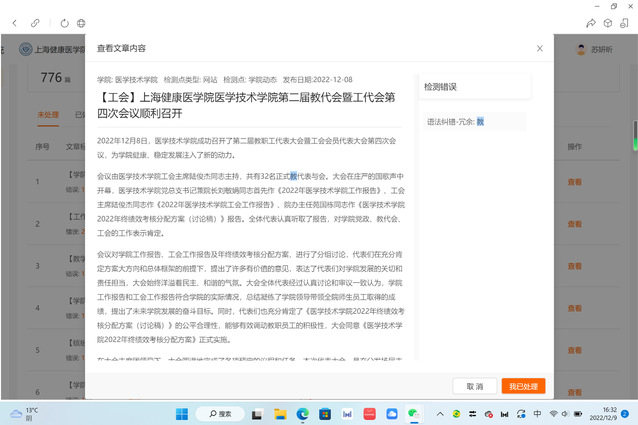Click the share icon at top right

[x=592, y=22]
